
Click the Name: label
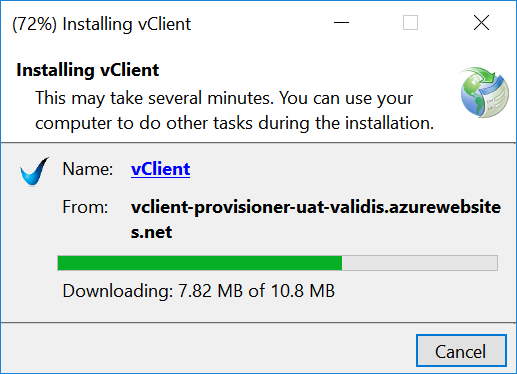88,169
